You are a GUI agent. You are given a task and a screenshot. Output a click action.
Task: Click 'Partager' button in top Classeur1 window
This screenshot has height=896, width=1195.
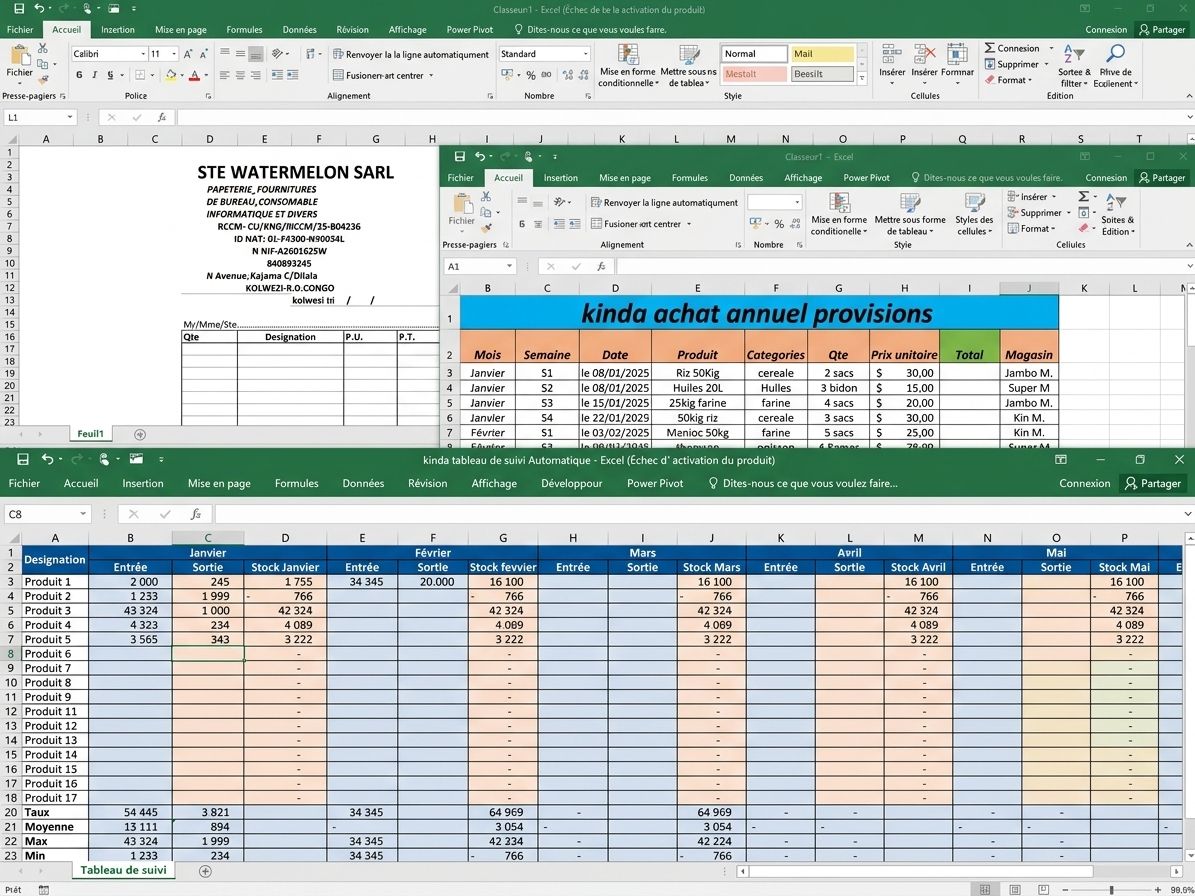pos(1163,30)
